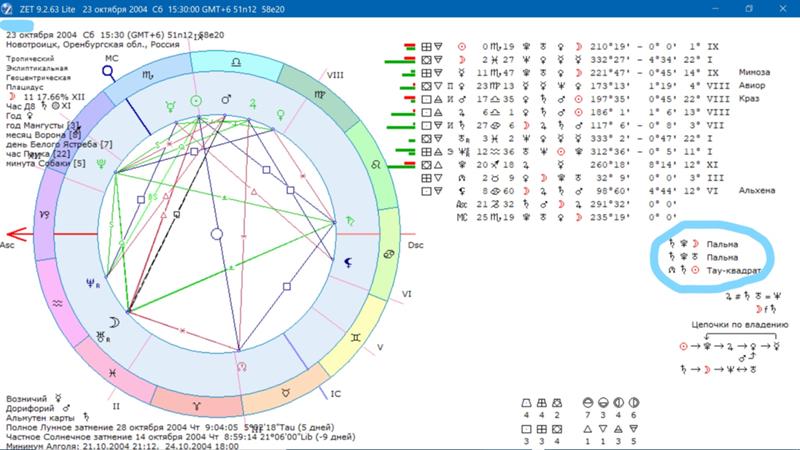Click the Новотроицк location line
800x450 pixels.
pos(93,44)
